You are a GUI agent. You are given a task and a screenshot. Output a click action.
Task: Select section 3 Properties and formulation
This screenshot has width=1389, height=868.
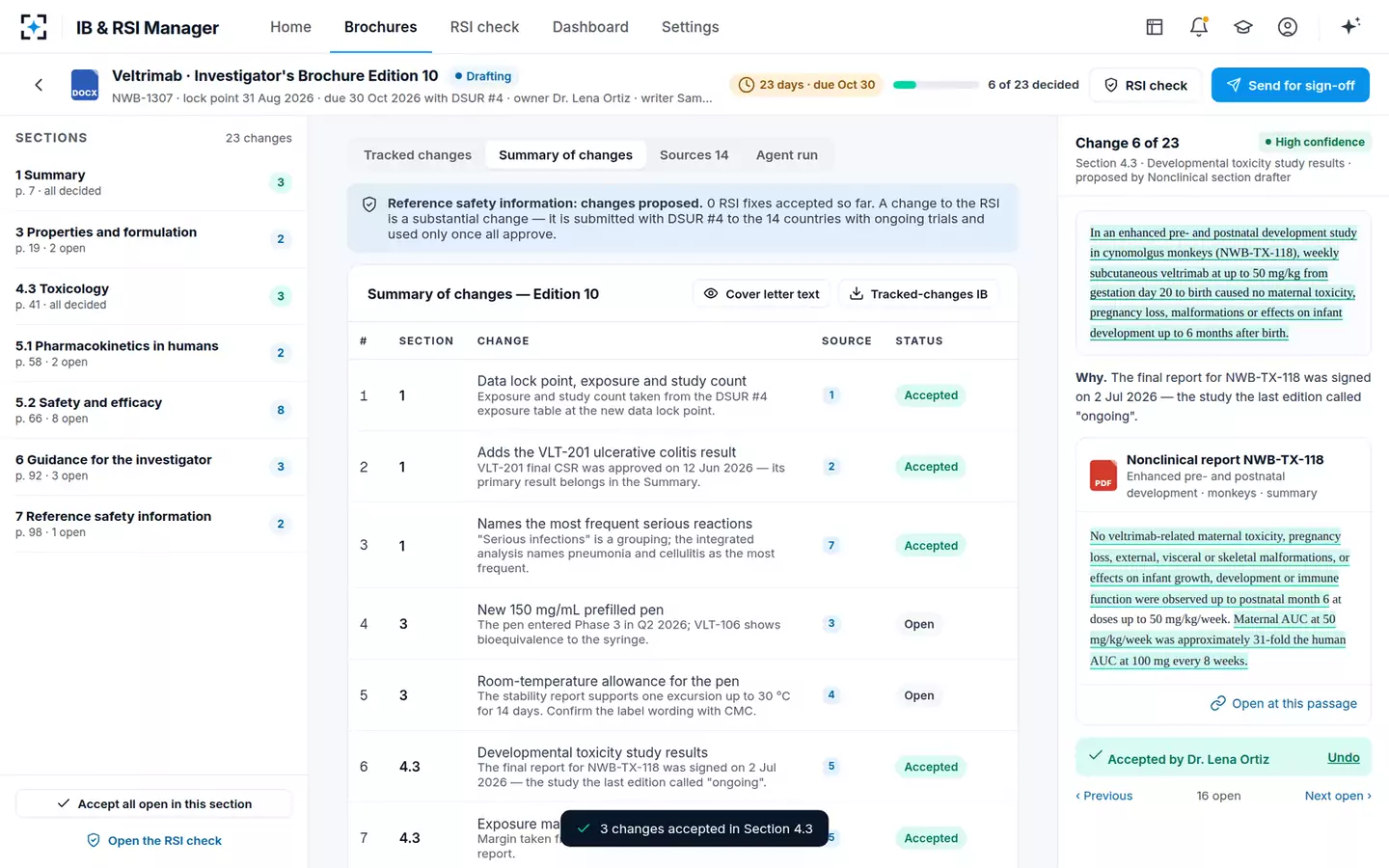coord(153,239)
